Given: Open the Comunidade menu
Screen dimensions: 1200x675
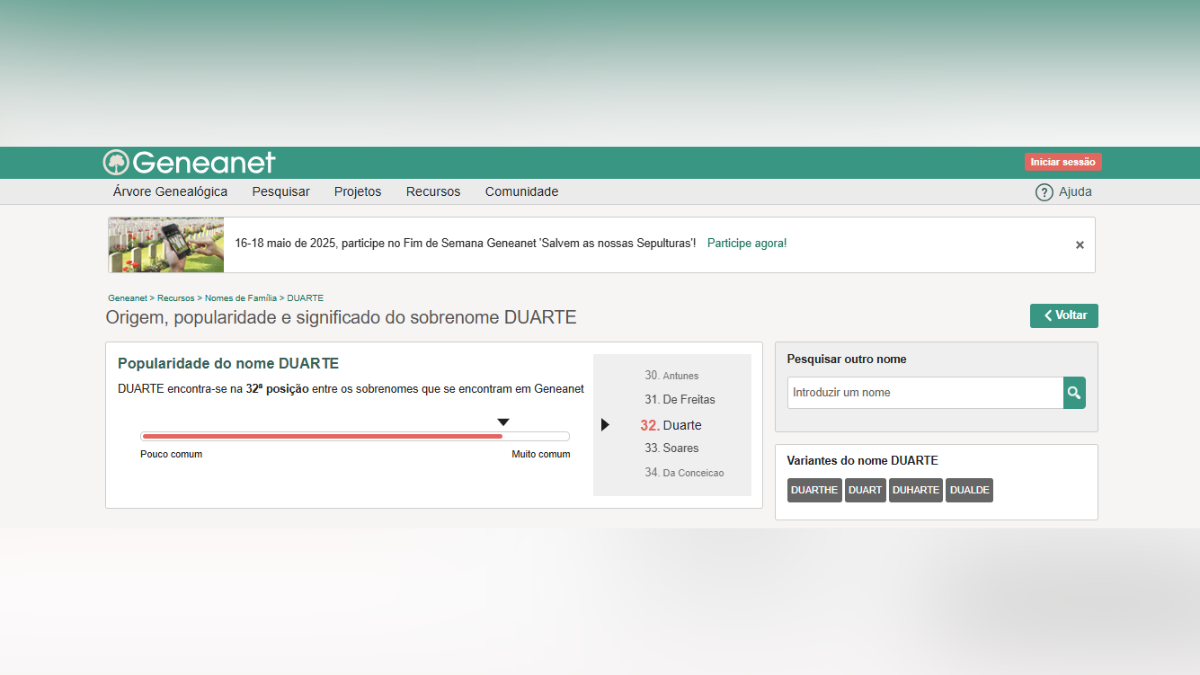Looking at the screenshot, I should coord(521,192).
